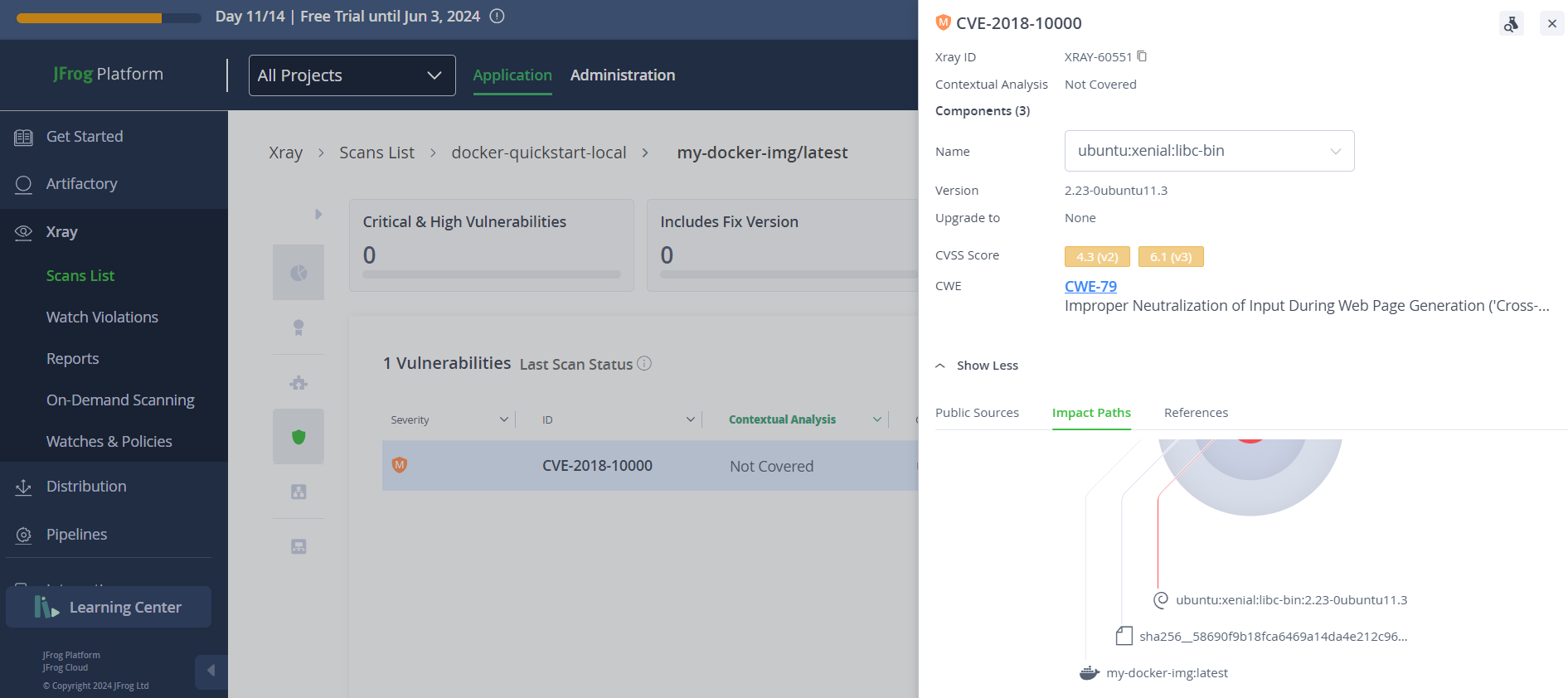Click the medium severity shield beside panel title

pos(943,22)
